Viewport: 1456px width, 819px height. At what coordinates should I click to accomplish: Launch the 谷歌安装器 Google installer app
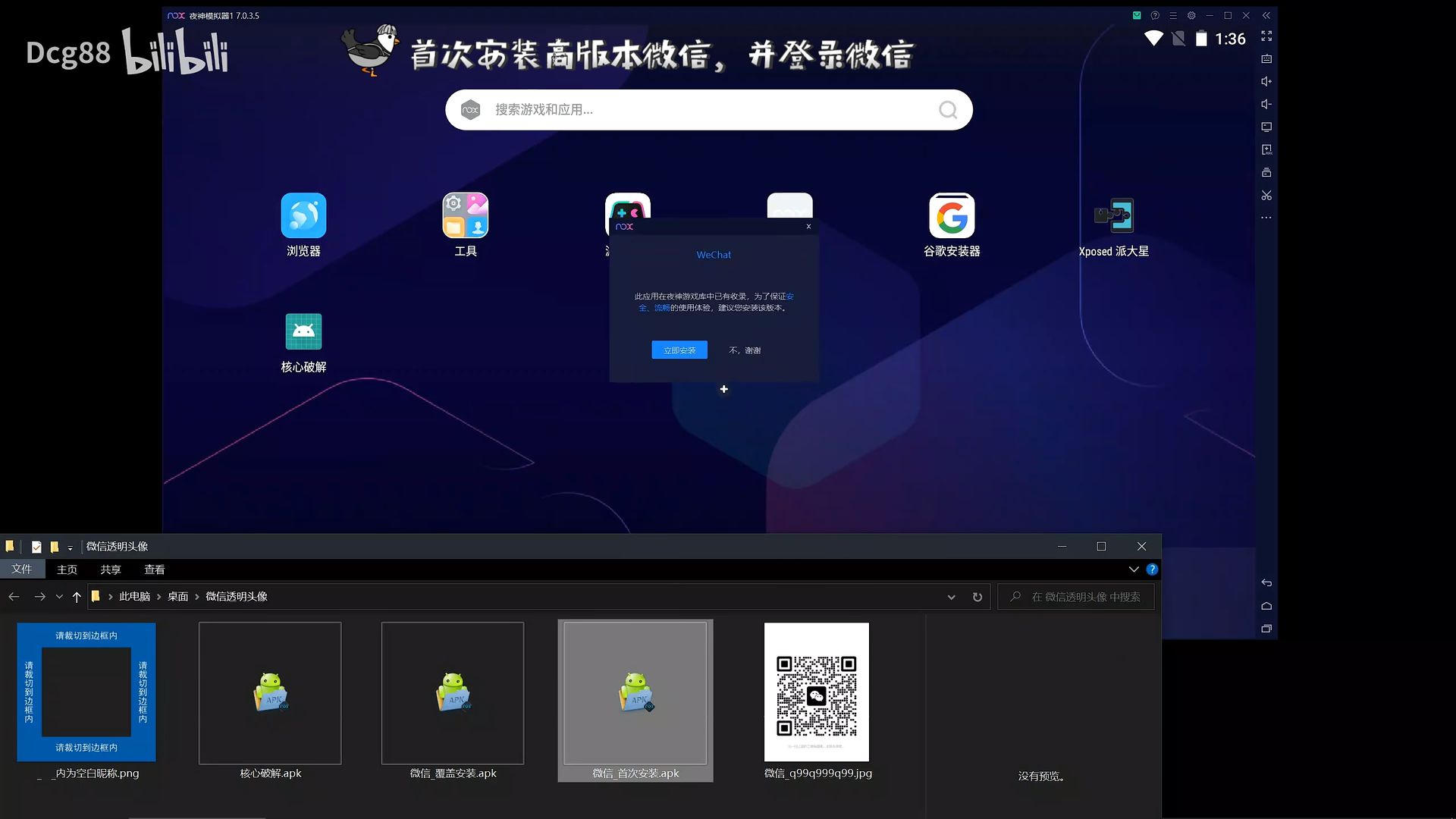coord(952,215)
